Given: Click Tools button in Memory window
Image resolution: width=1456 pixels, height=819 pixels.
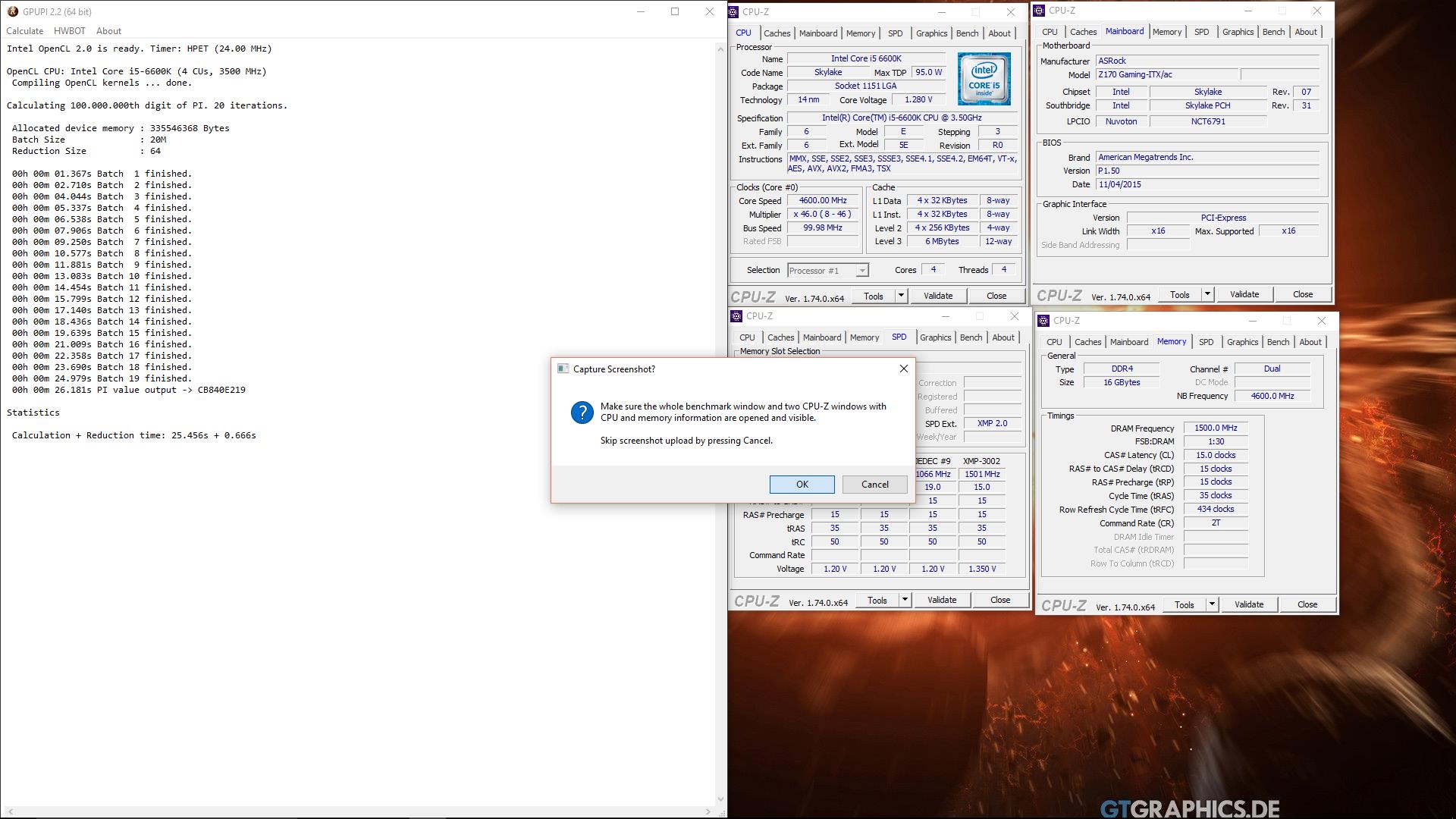Looking at the screenshot, I should (1184, 604).
